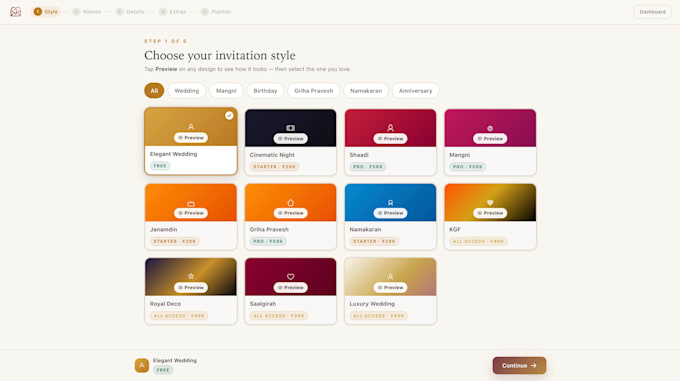Click the film icon on Cinematic Night card

point(291,128)
